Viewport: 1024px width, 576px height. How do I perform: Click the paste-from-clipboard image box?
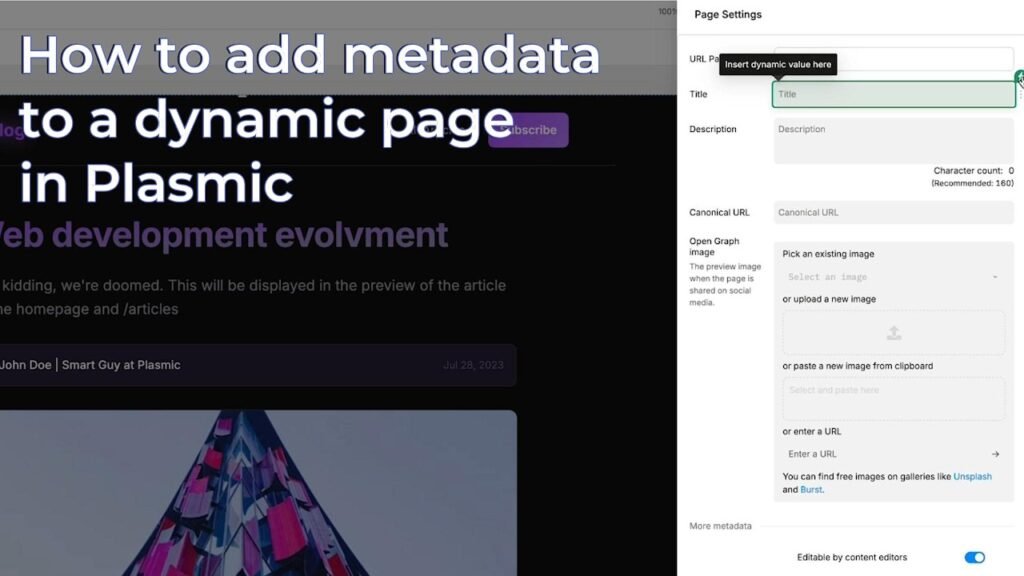click(893, 398)
